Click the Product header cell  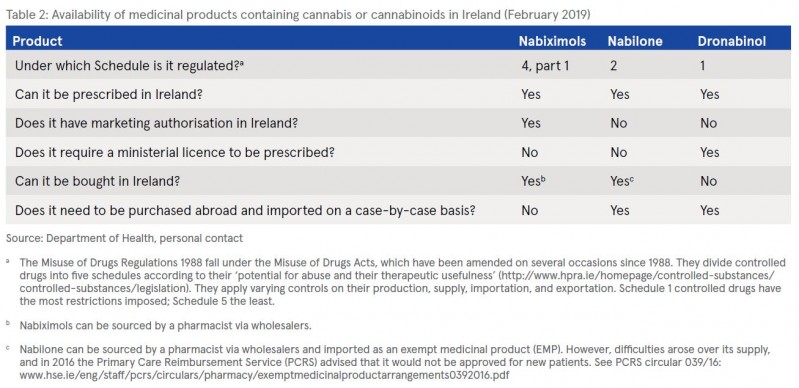(x=37, y=41)
